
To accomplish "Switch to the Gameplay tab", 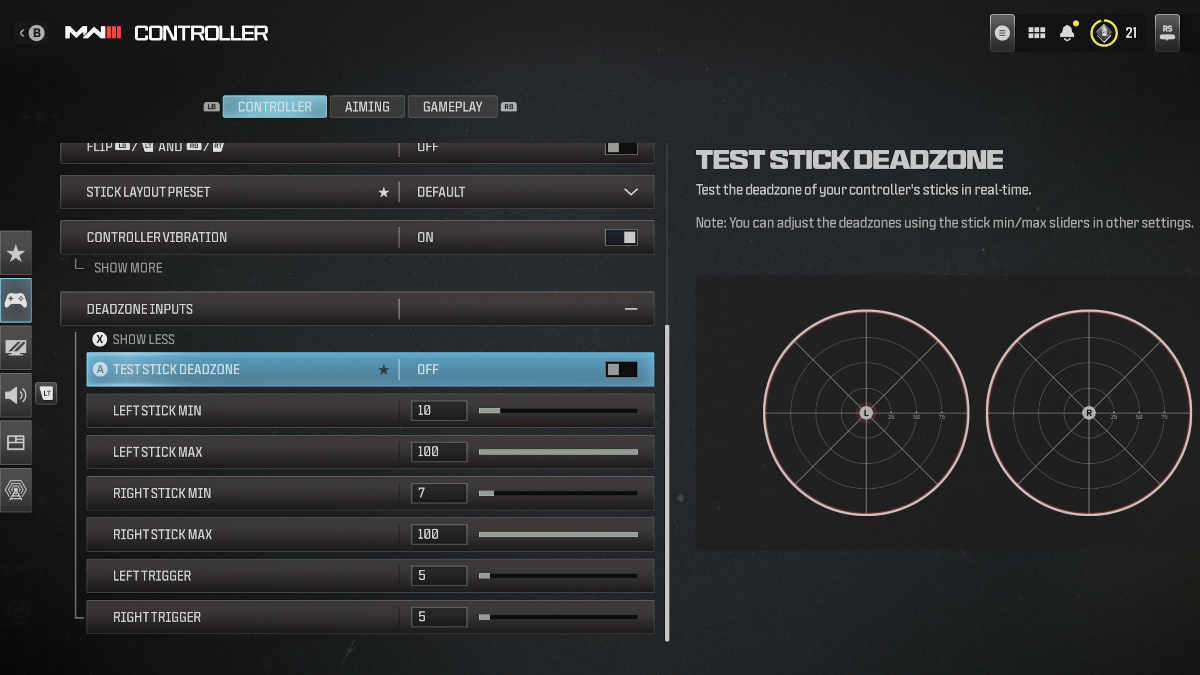I will [x=452, y=106].
